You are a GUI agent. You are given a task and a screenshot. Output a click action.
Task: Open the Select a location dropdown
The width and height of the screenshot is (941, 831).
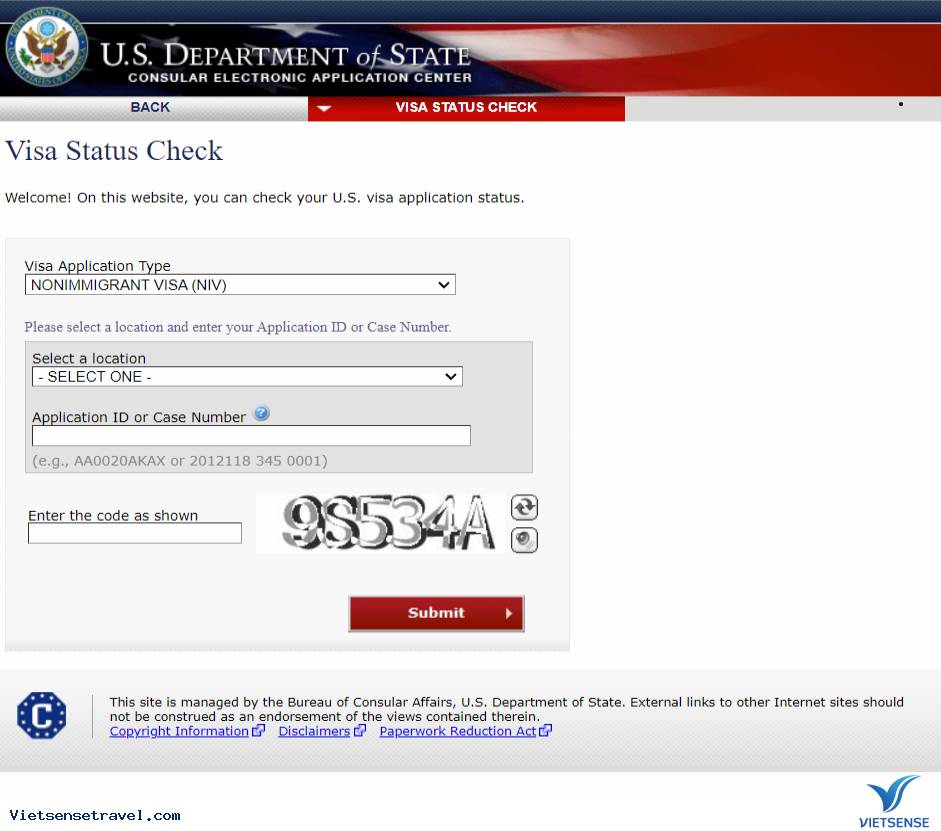247,376
